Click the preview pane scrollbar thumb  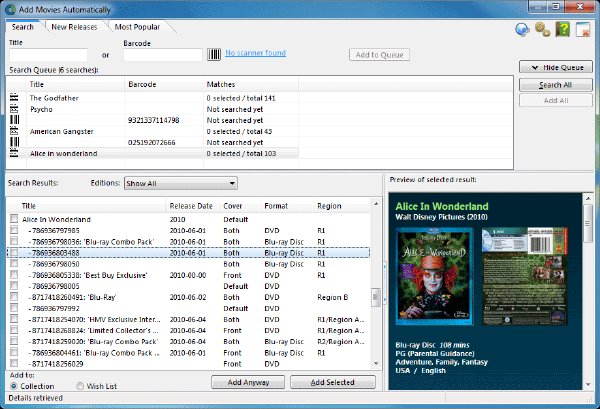588,223
